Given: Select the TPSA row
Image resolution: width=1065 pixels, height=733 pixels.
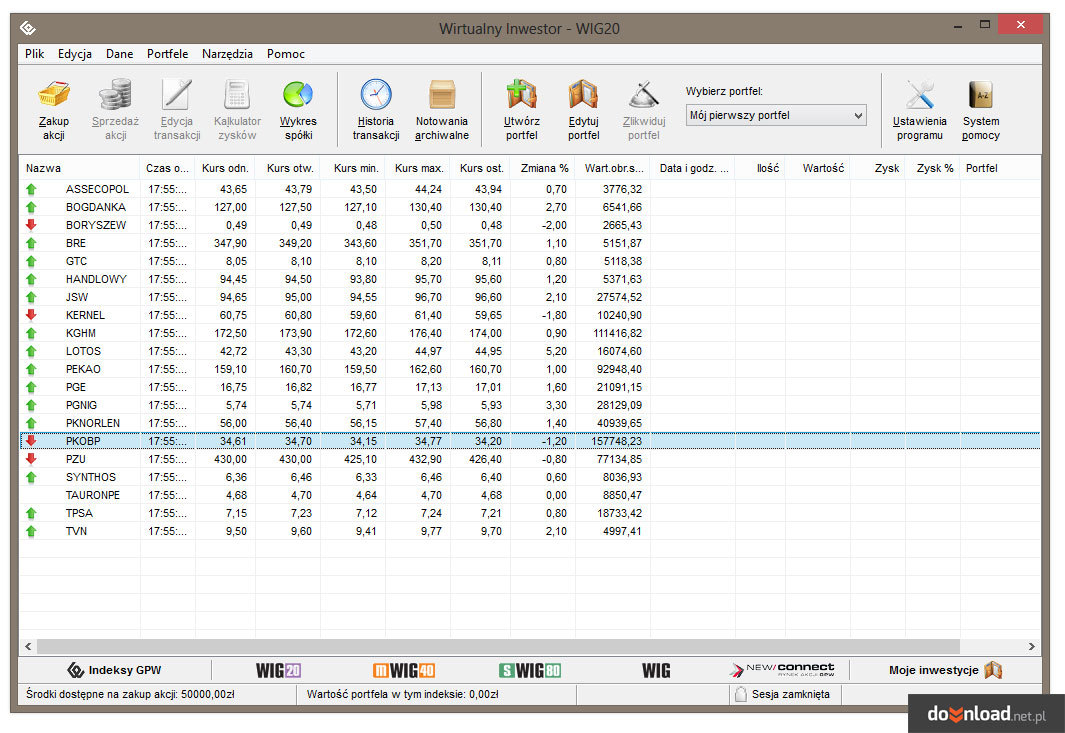Looking at the screenshot, I should (530, 513).
